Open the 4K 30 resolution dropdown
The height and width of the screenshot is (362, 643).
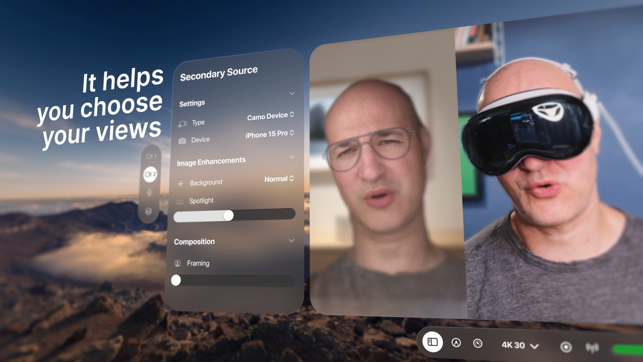[x=520, y=346]
